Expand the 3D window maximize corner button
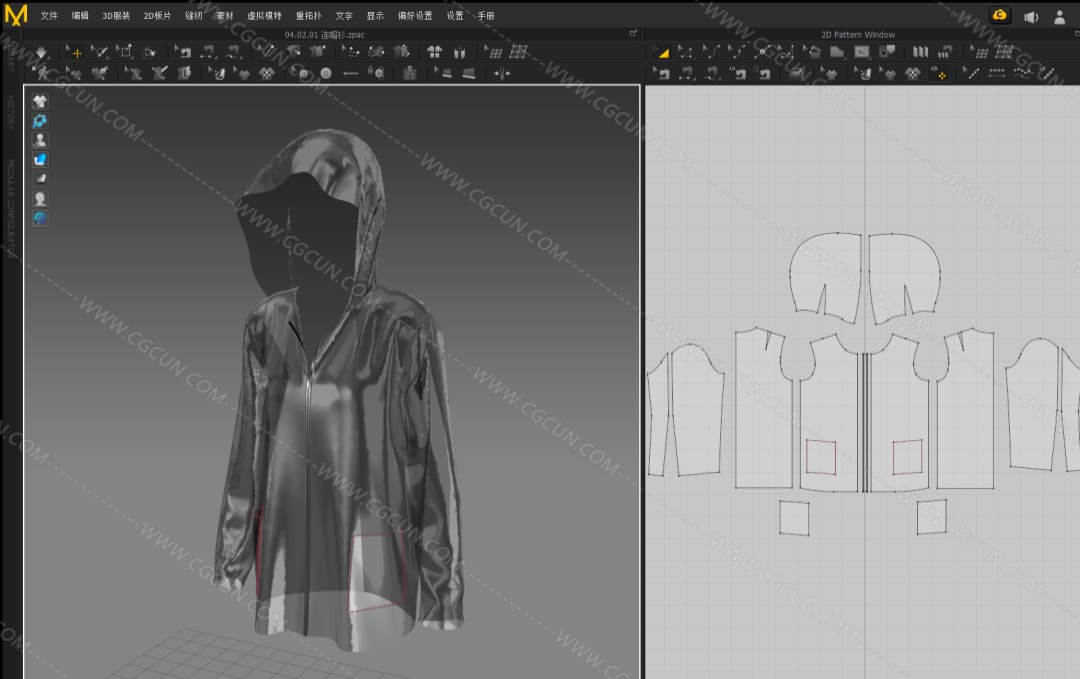1080x679 pixels. coord(632,33)
